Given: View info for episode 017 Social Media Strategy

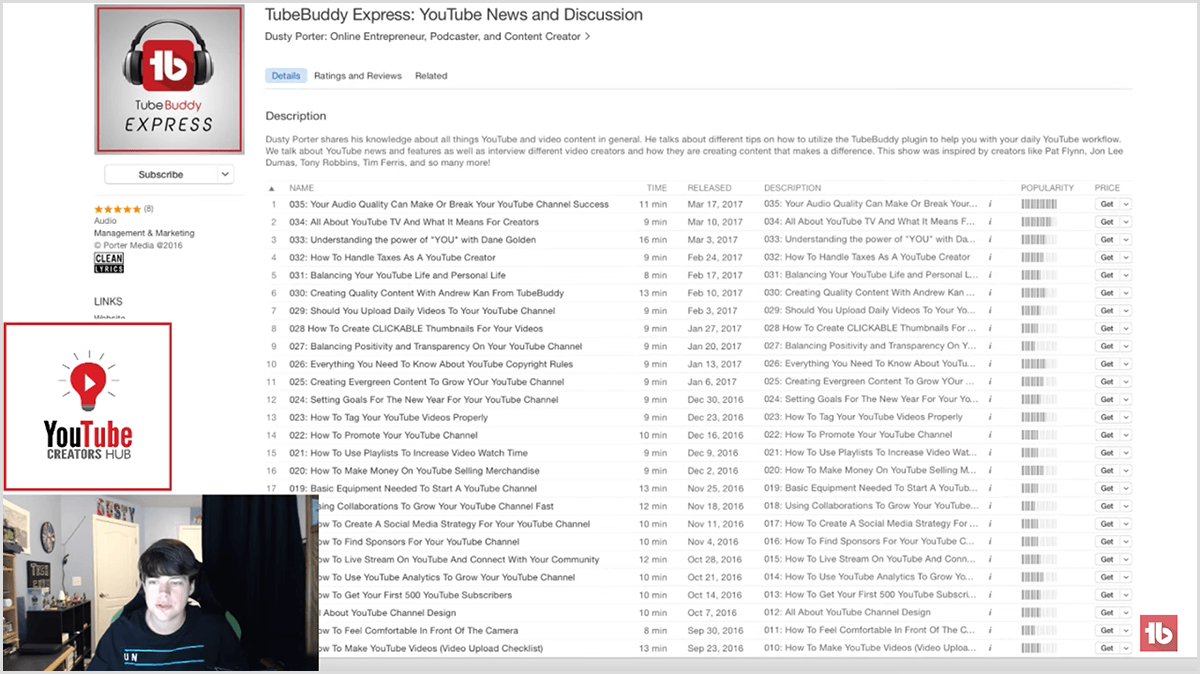Looking at the screenshot, I should click(x=989, y=524).
